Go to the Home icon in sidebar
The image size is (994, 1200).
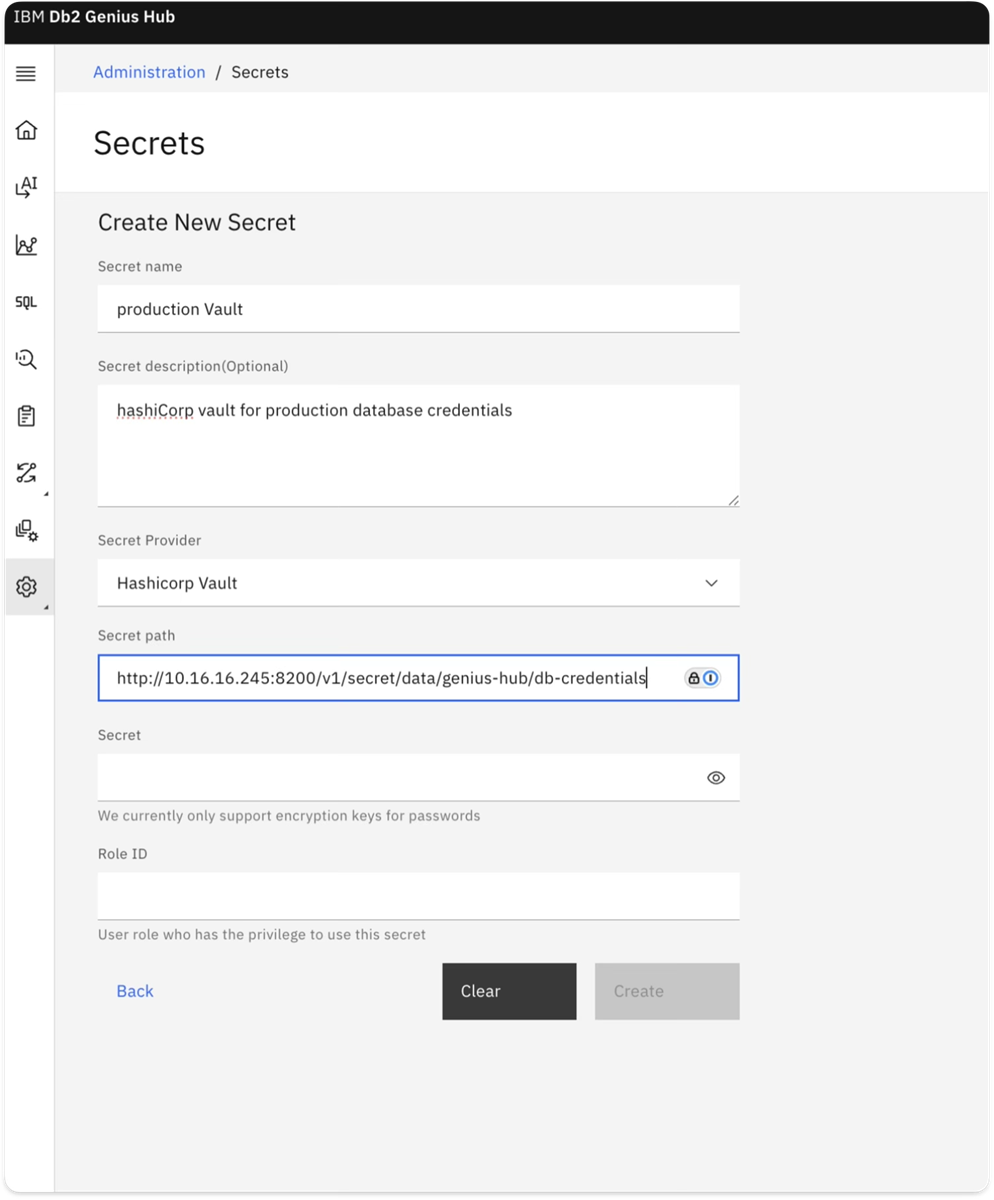click(x=27, y=130)
